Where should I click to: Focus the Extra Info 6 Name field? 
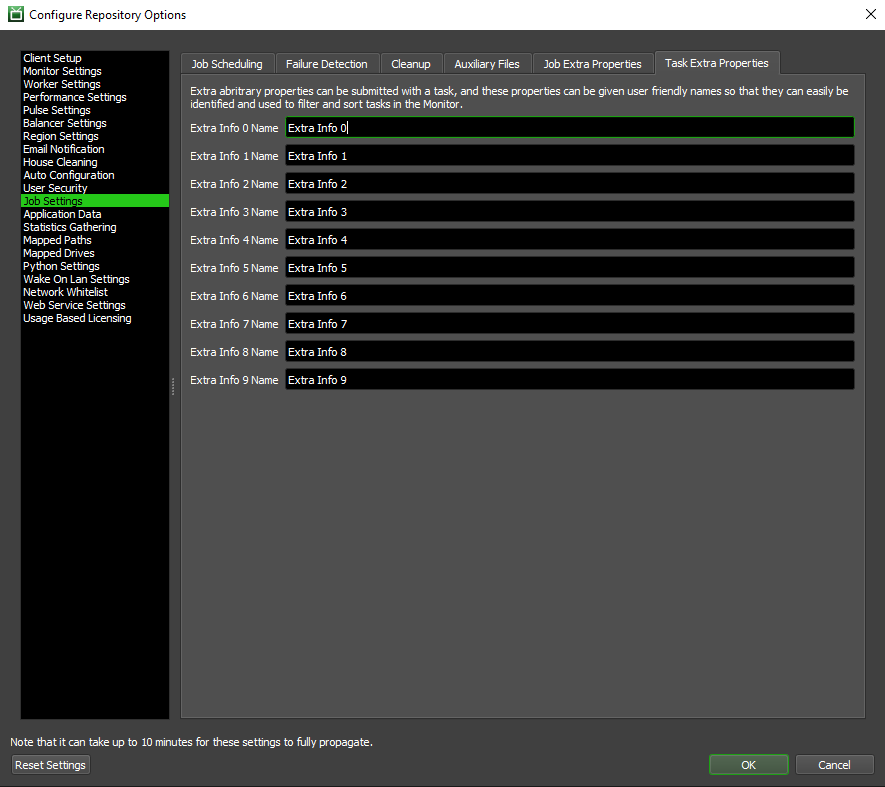click(x=569, y=296)
